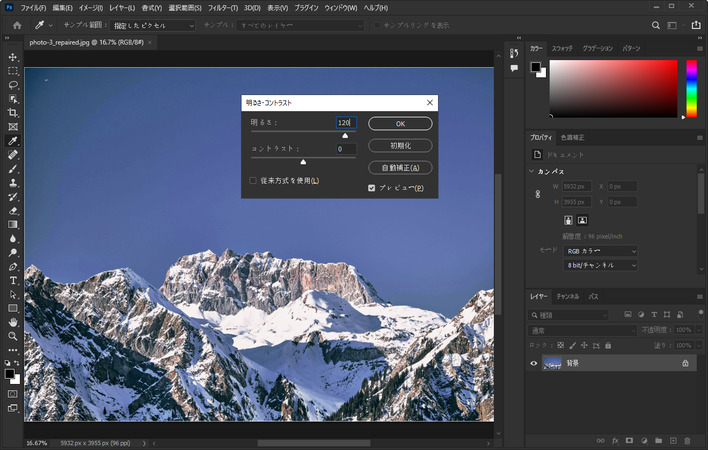Select the Pen tool
This screenshot has height=450, width=708.
[13, 267]
